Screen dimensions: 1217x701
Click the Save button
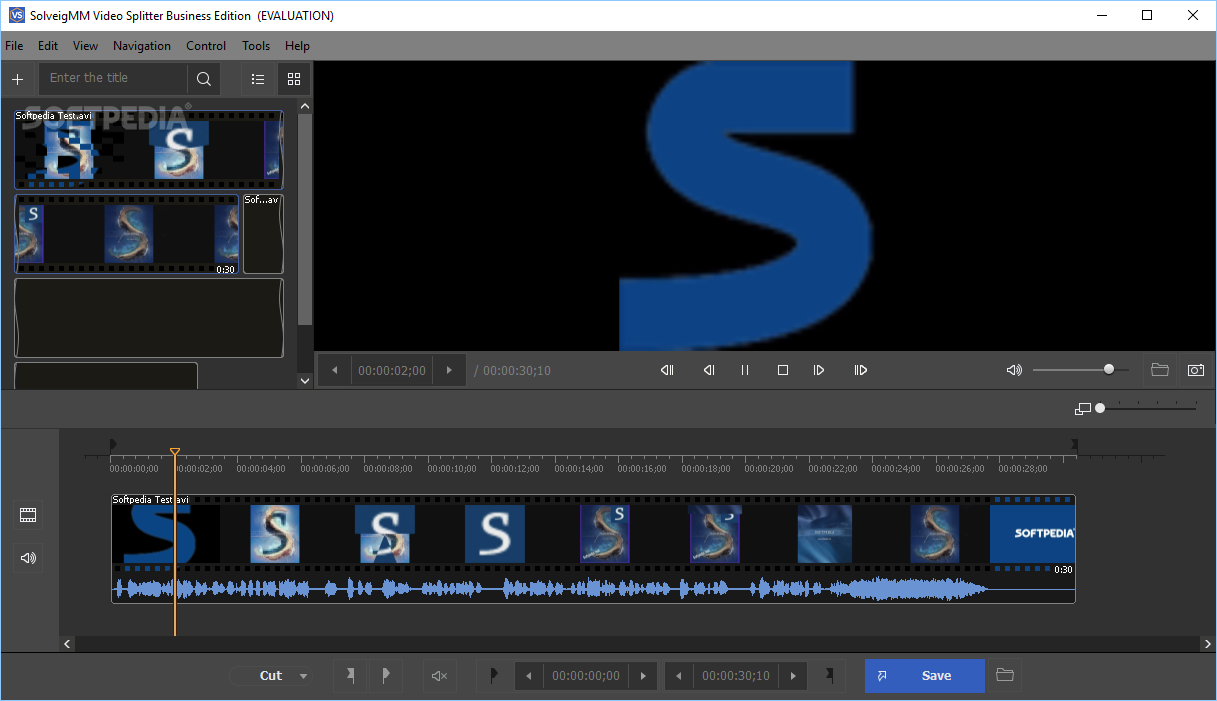point(925,676)
